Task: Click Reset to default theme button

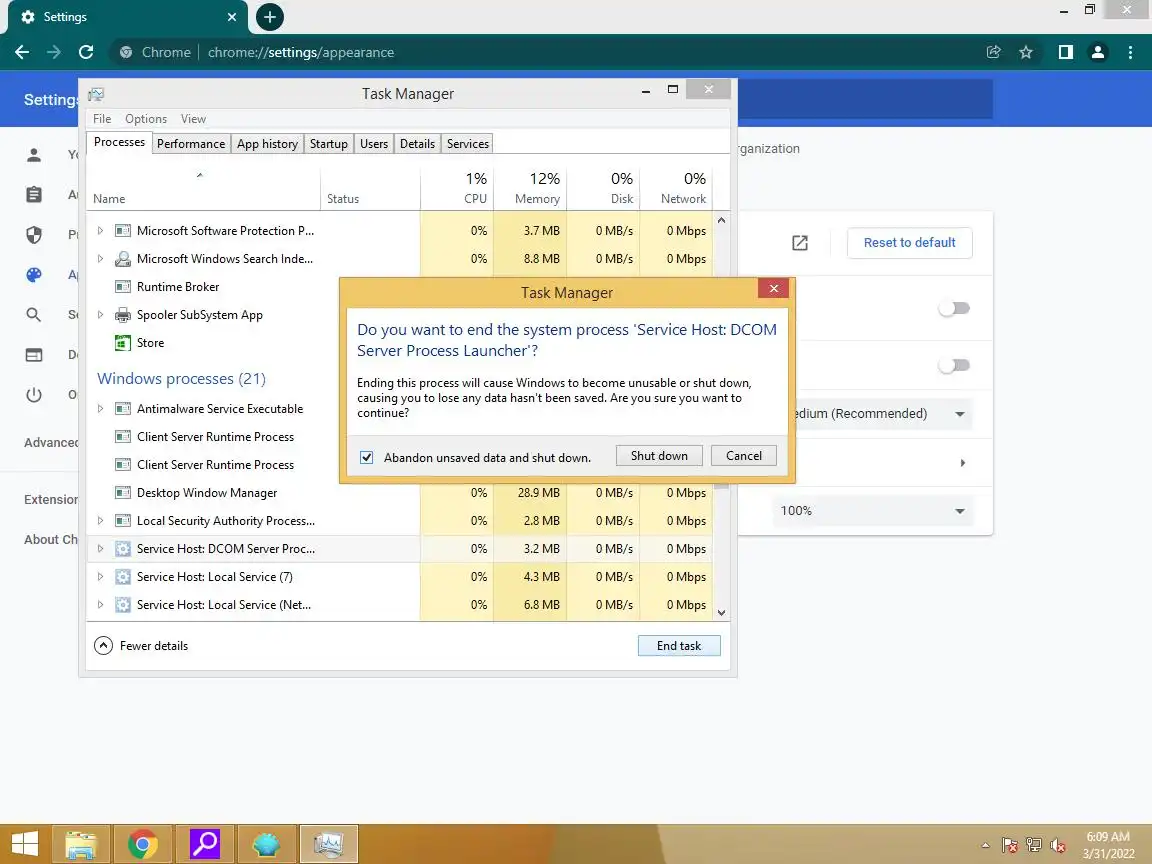Action: click(x=910, y=242)
